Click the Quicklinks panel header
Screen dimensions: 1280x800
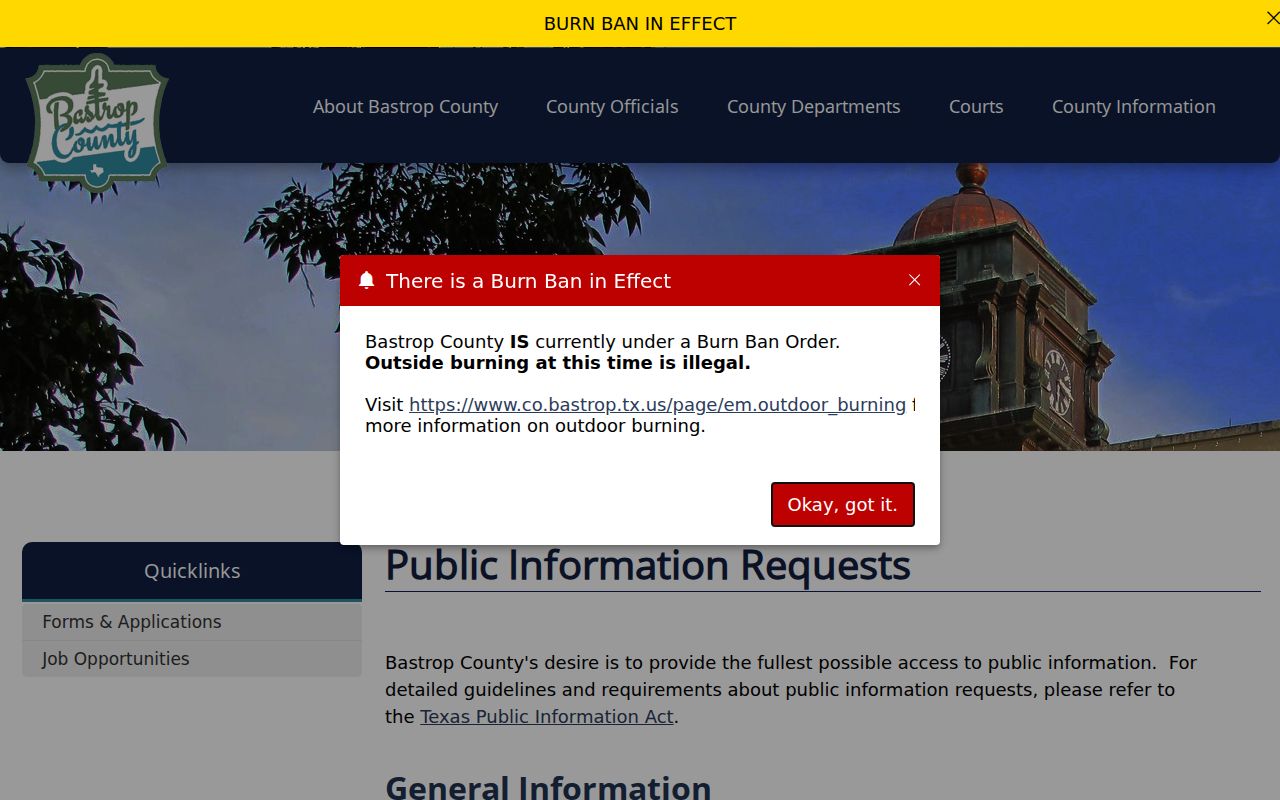(192, 571)
